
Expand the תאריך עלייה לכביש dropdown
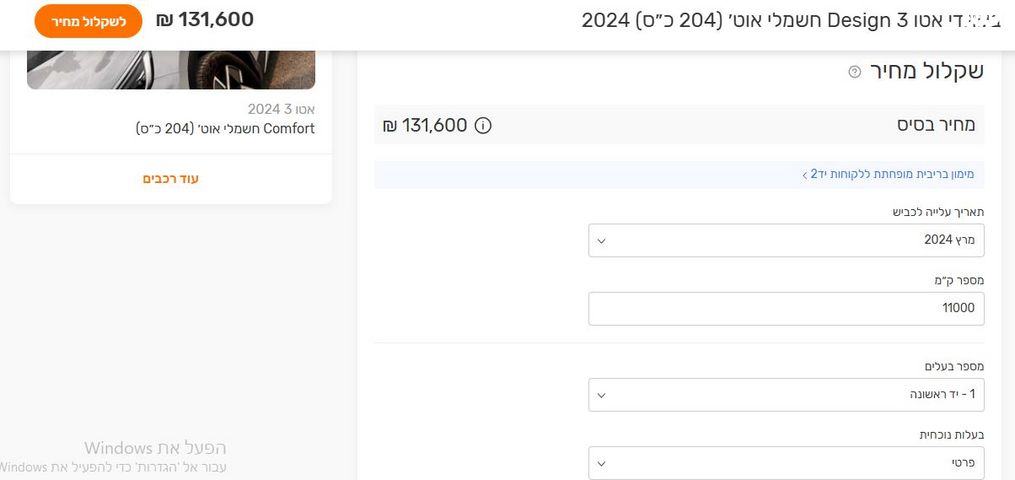coord(786,240)
